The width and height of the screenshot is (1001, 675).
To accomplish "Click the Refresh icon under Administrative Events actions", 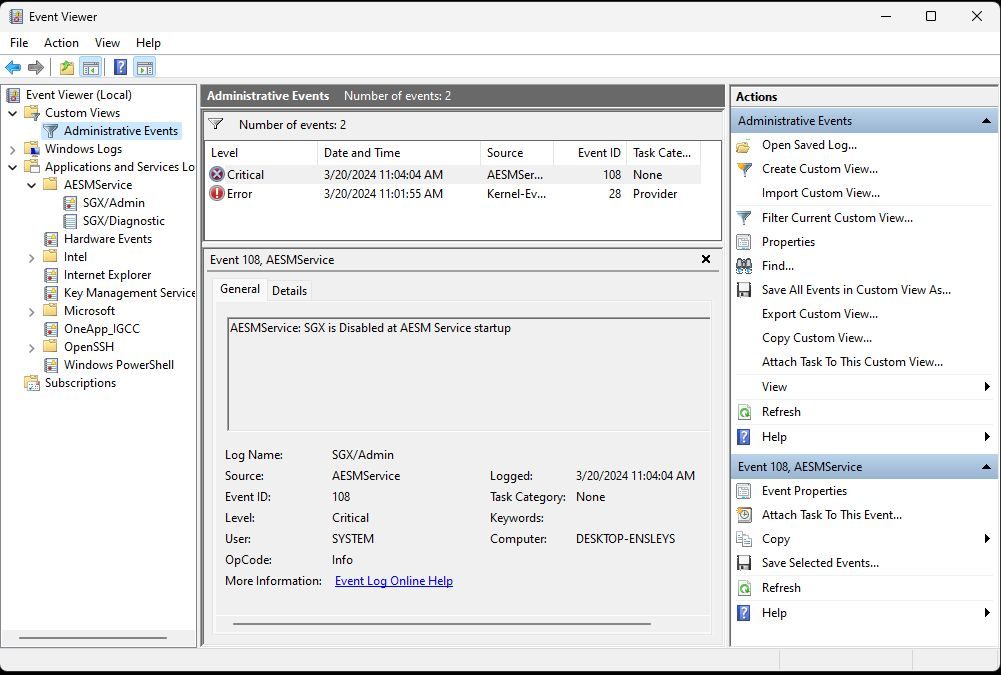I will [x=744, y=412].
